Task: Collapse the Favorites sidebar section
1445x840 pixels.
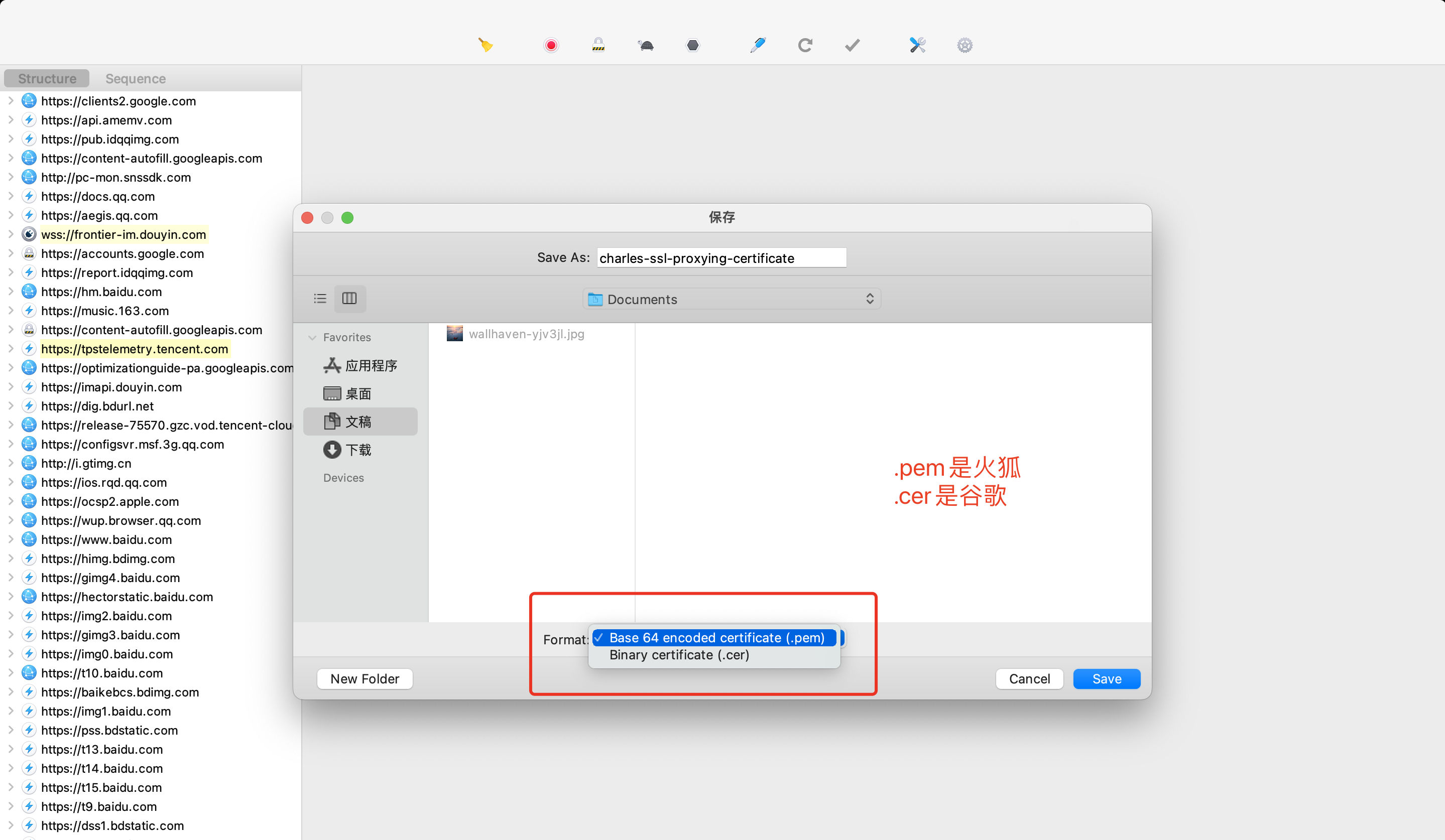Action: click(312, 338)
